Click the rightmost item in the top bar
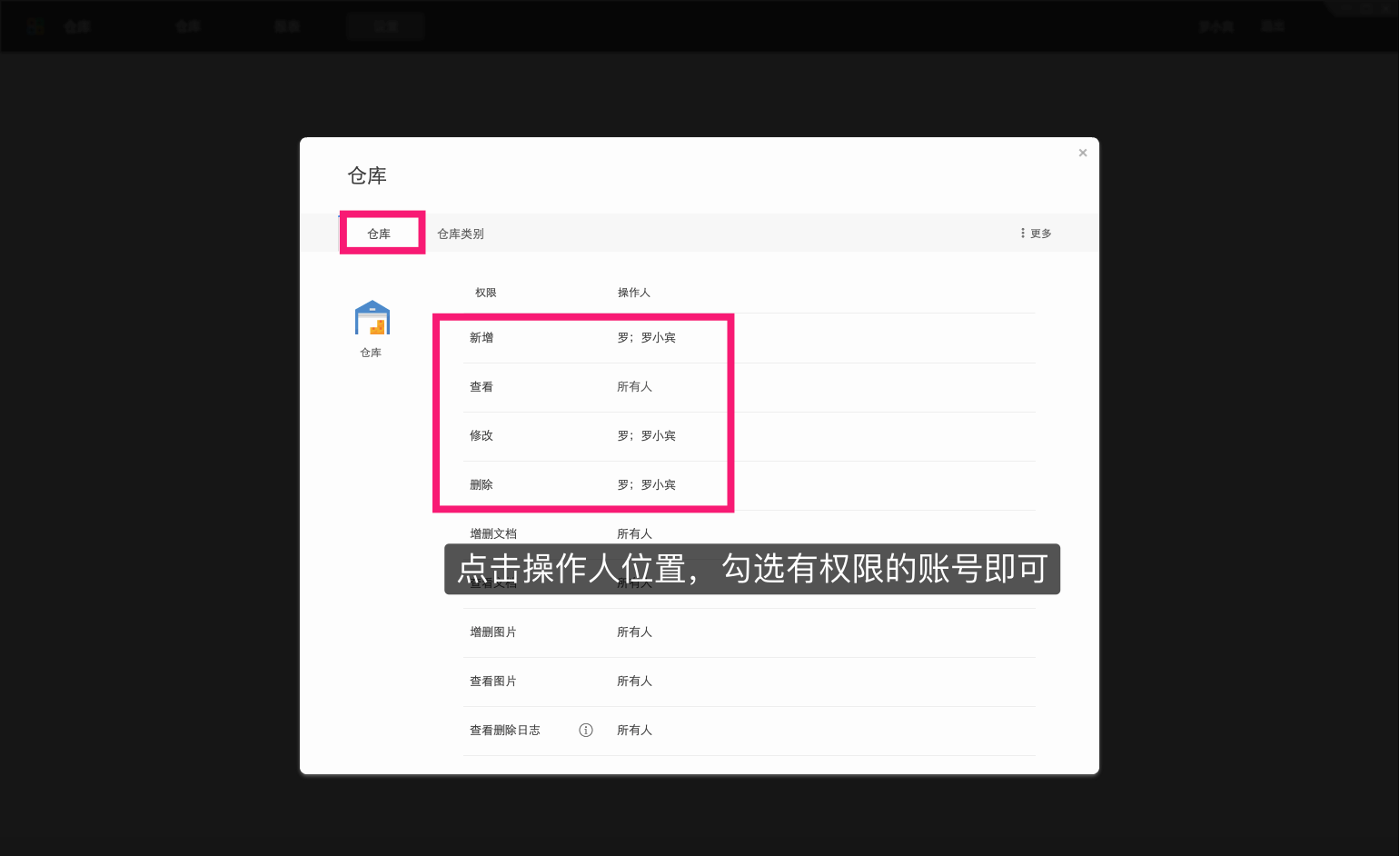 (x=1272, y=25)
